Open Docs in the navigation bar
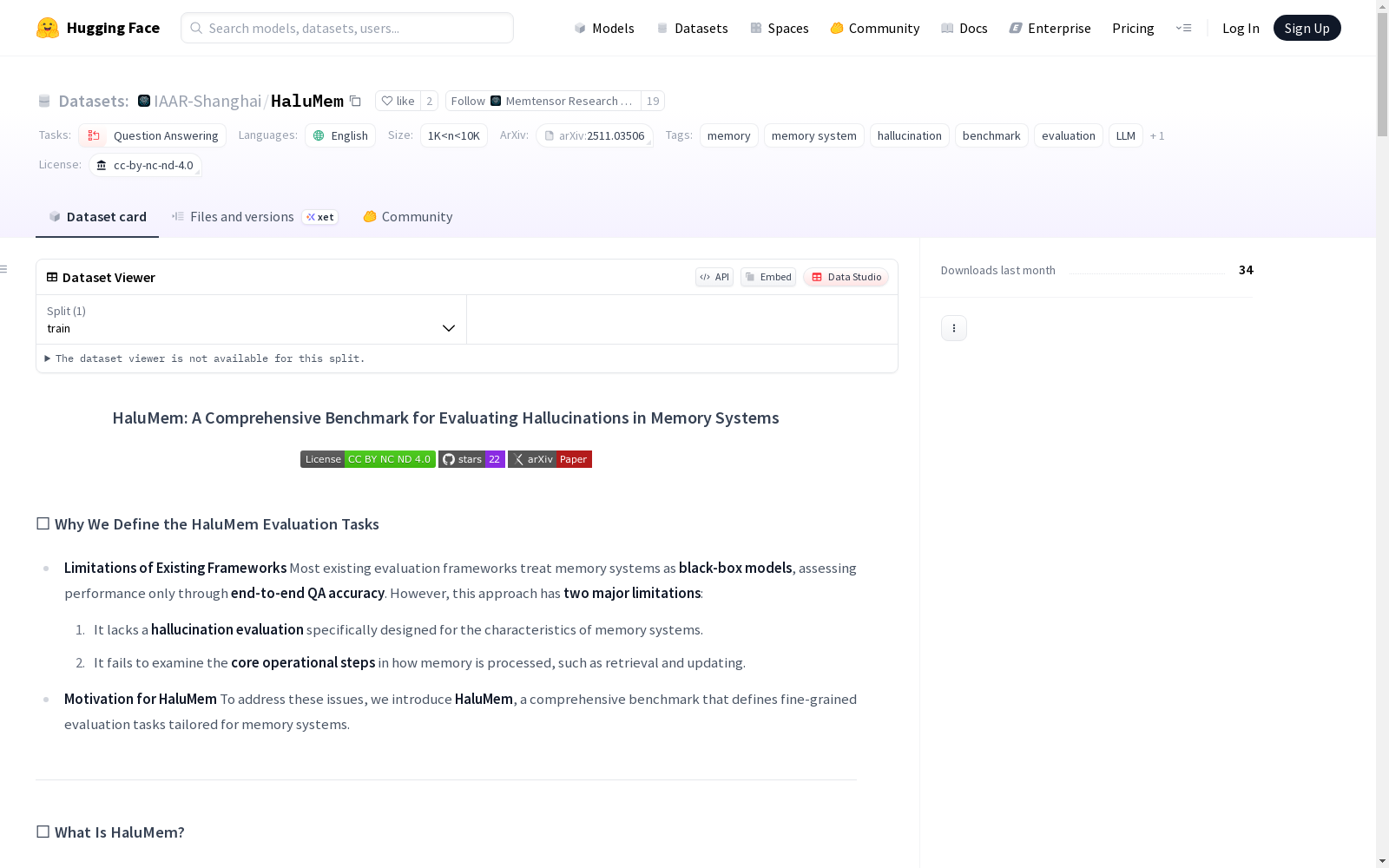 tap(964, 28)
